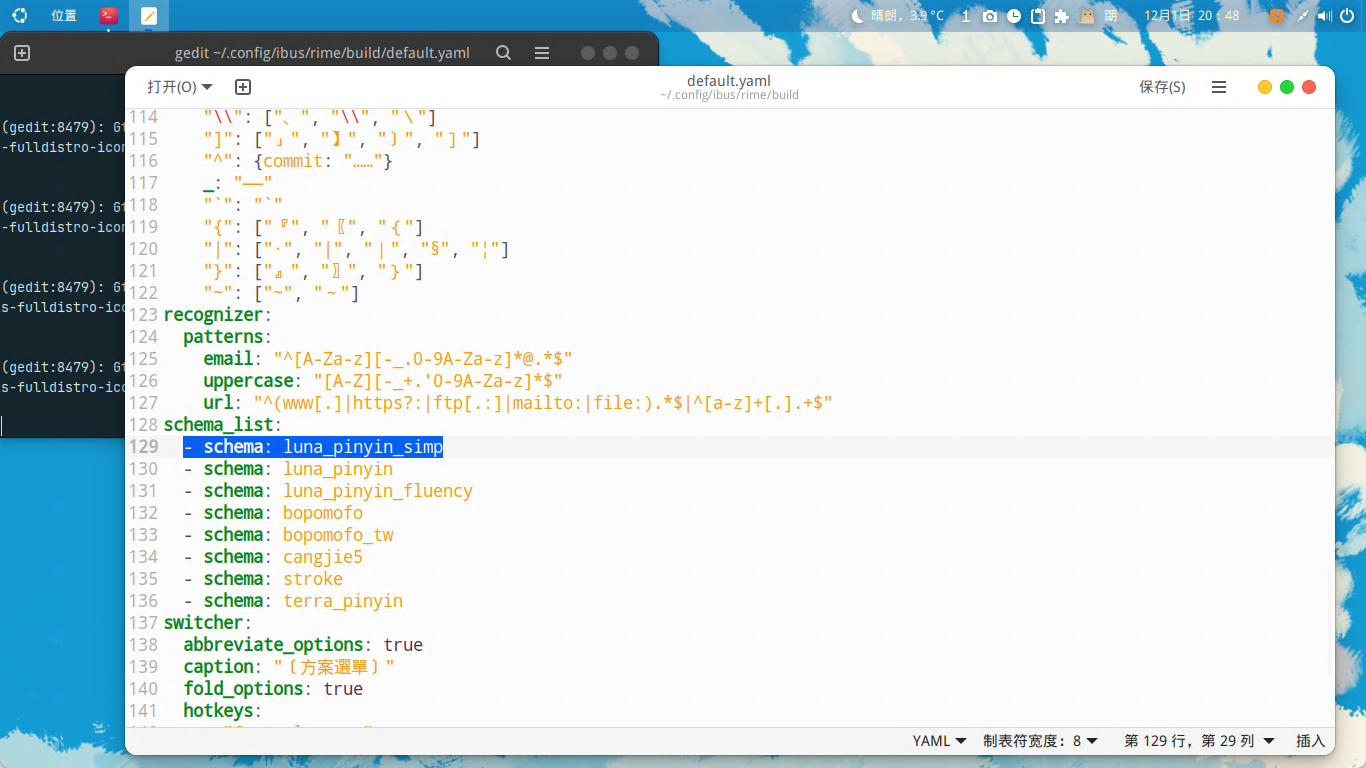Maximize the gedit window with the green button
The image size is (1366, 768).
click(1287, 87)
